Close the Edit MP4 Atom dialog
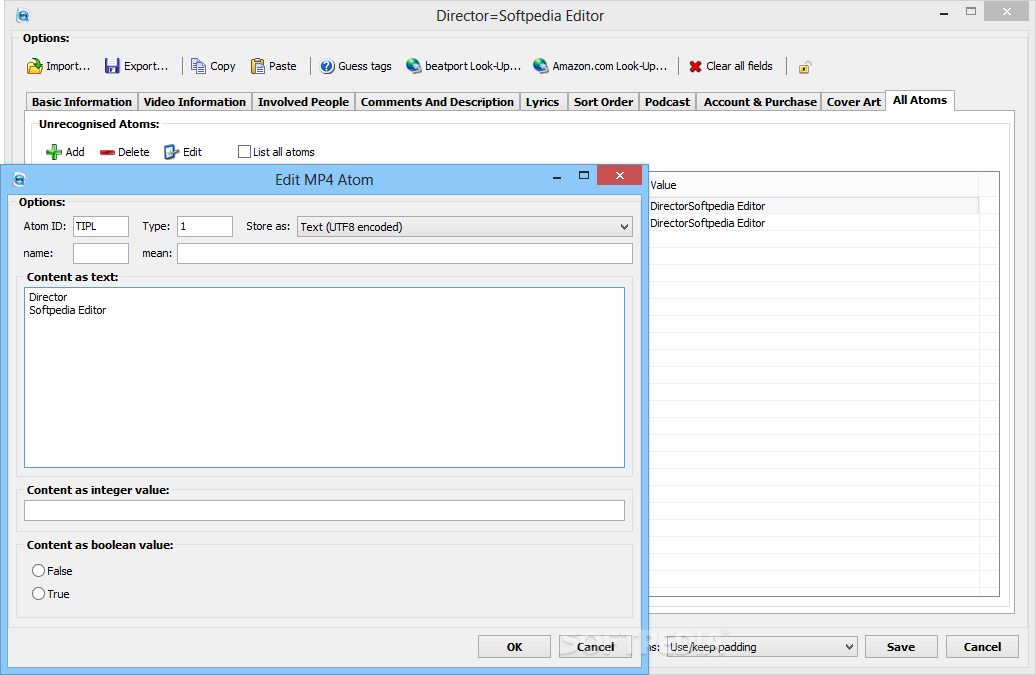 [619, 175]
